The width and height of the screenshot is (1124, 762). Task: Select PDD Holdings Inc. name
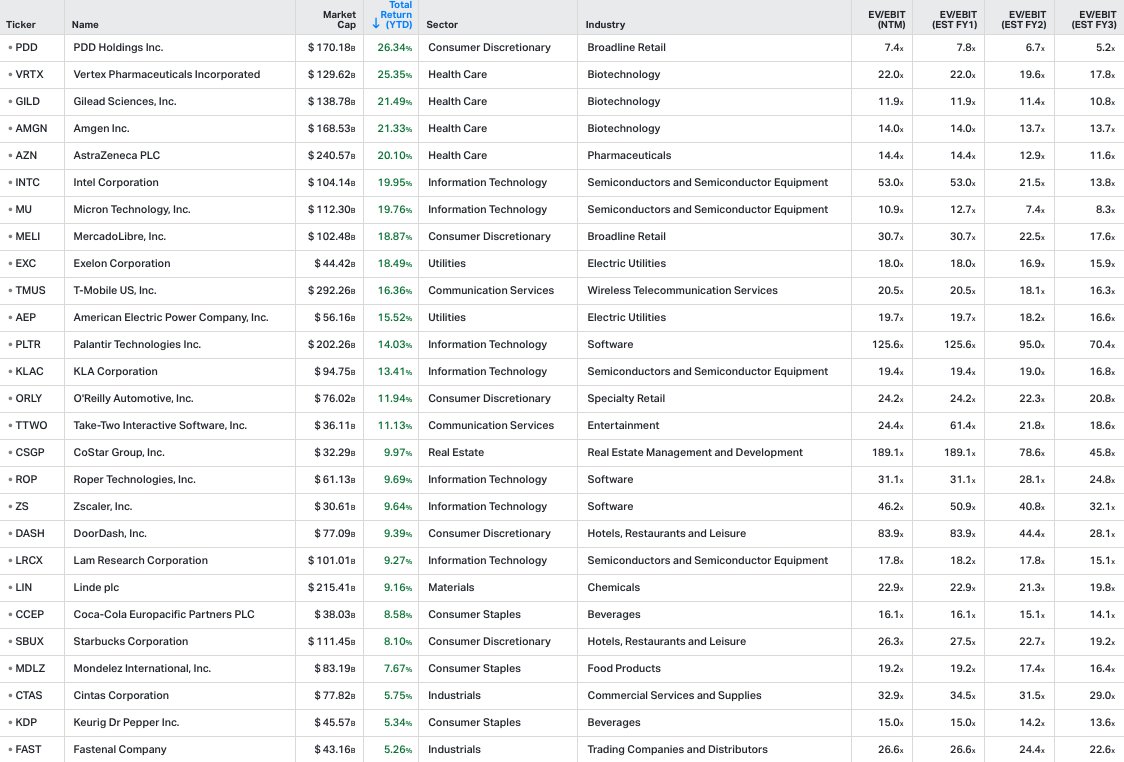point(118,47)
